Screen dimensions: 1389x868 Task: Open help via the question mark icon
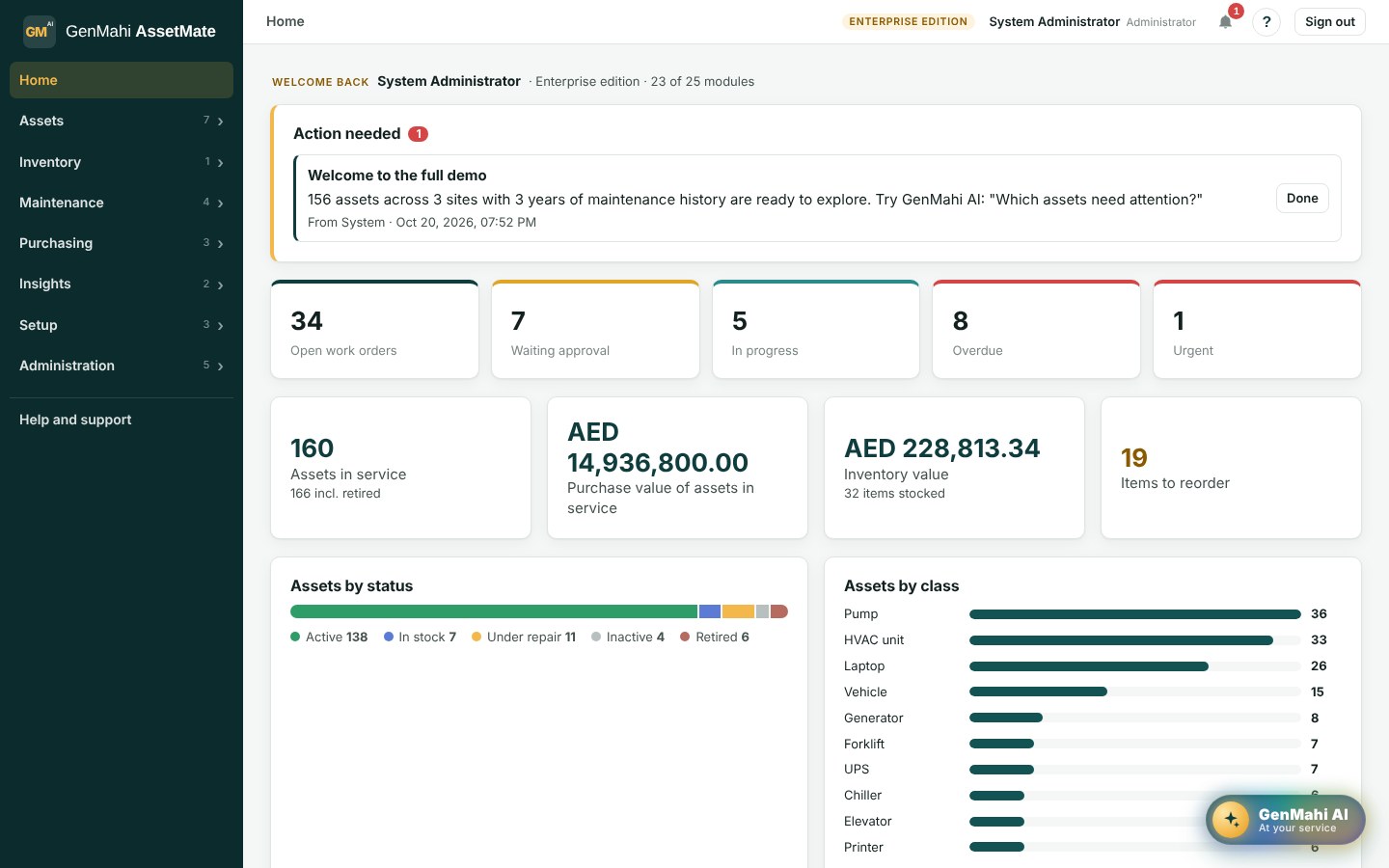coord(1266,21)
